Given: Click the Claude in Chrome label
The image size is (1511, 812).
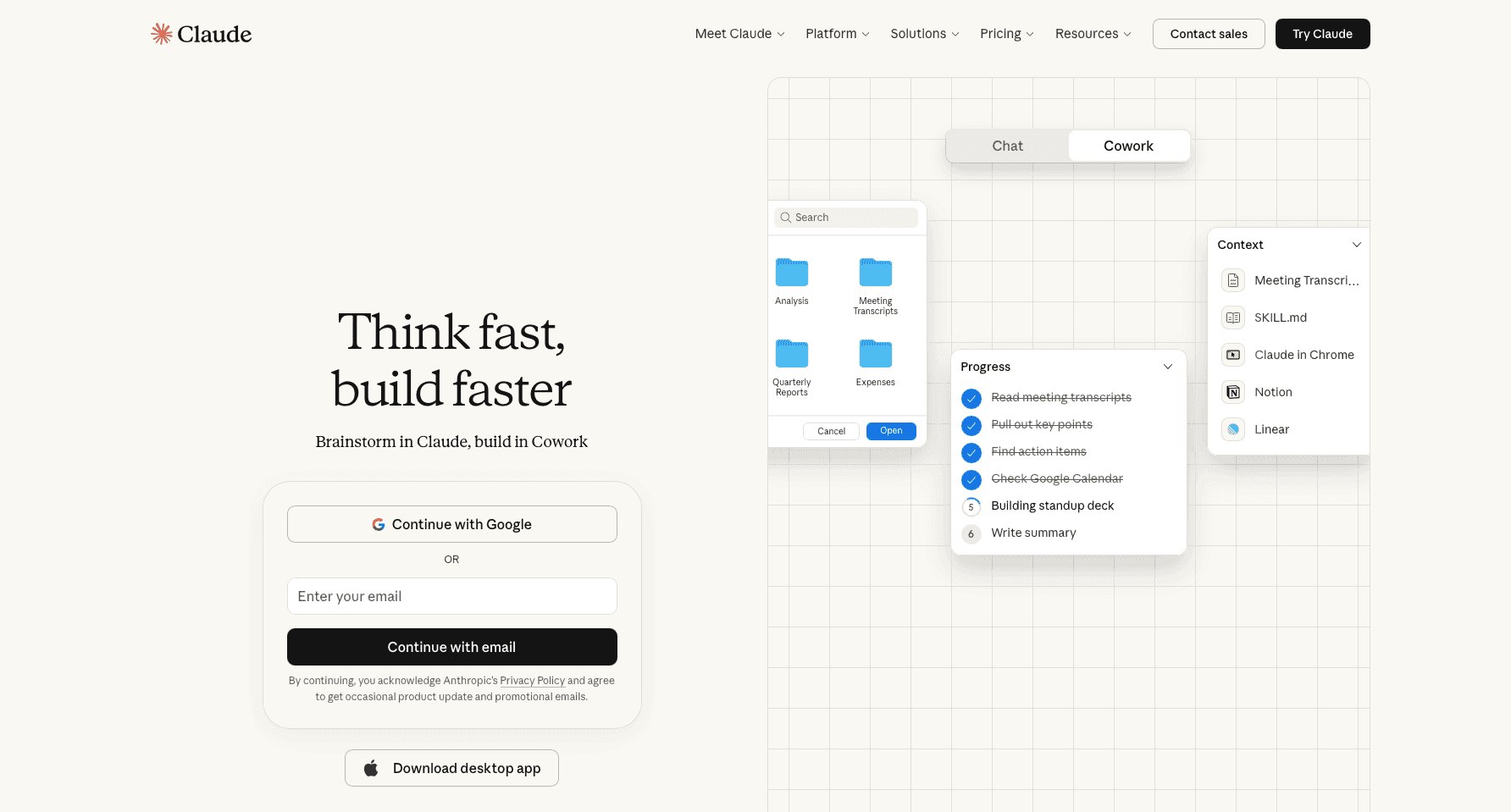Looking at the screenshot, I should (1304, 355).
